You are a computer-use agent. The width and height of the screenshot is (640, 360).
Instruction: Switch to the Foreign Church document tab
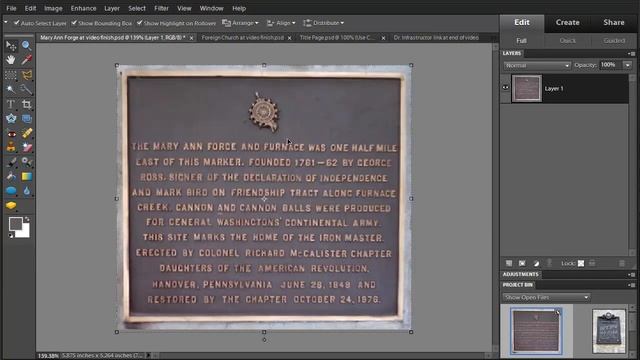[x=243, y=38]
